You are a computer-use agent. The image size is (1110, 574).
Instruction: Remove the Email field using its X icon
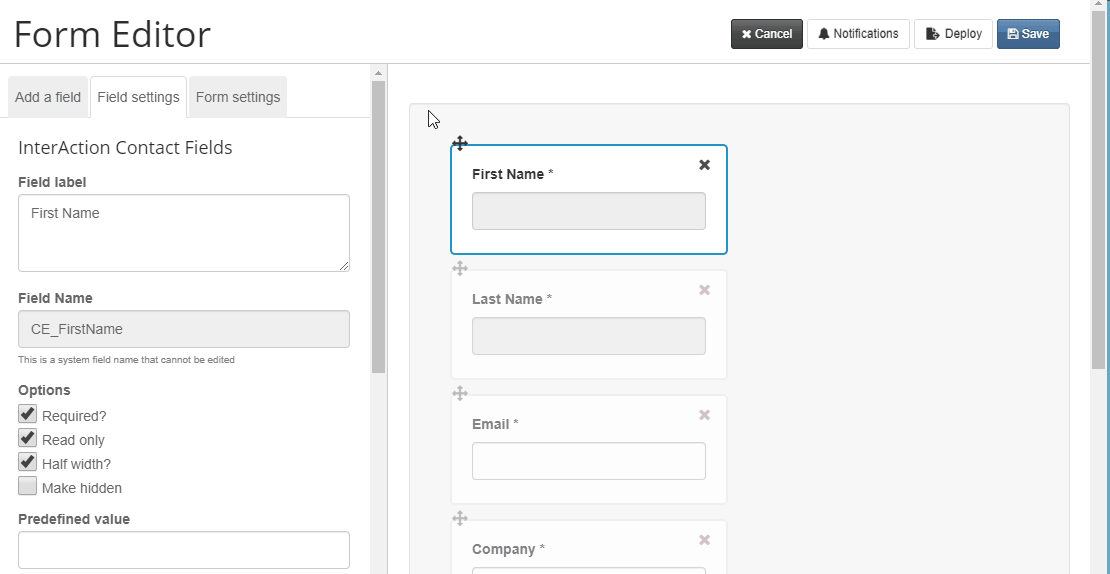[704, 415]
